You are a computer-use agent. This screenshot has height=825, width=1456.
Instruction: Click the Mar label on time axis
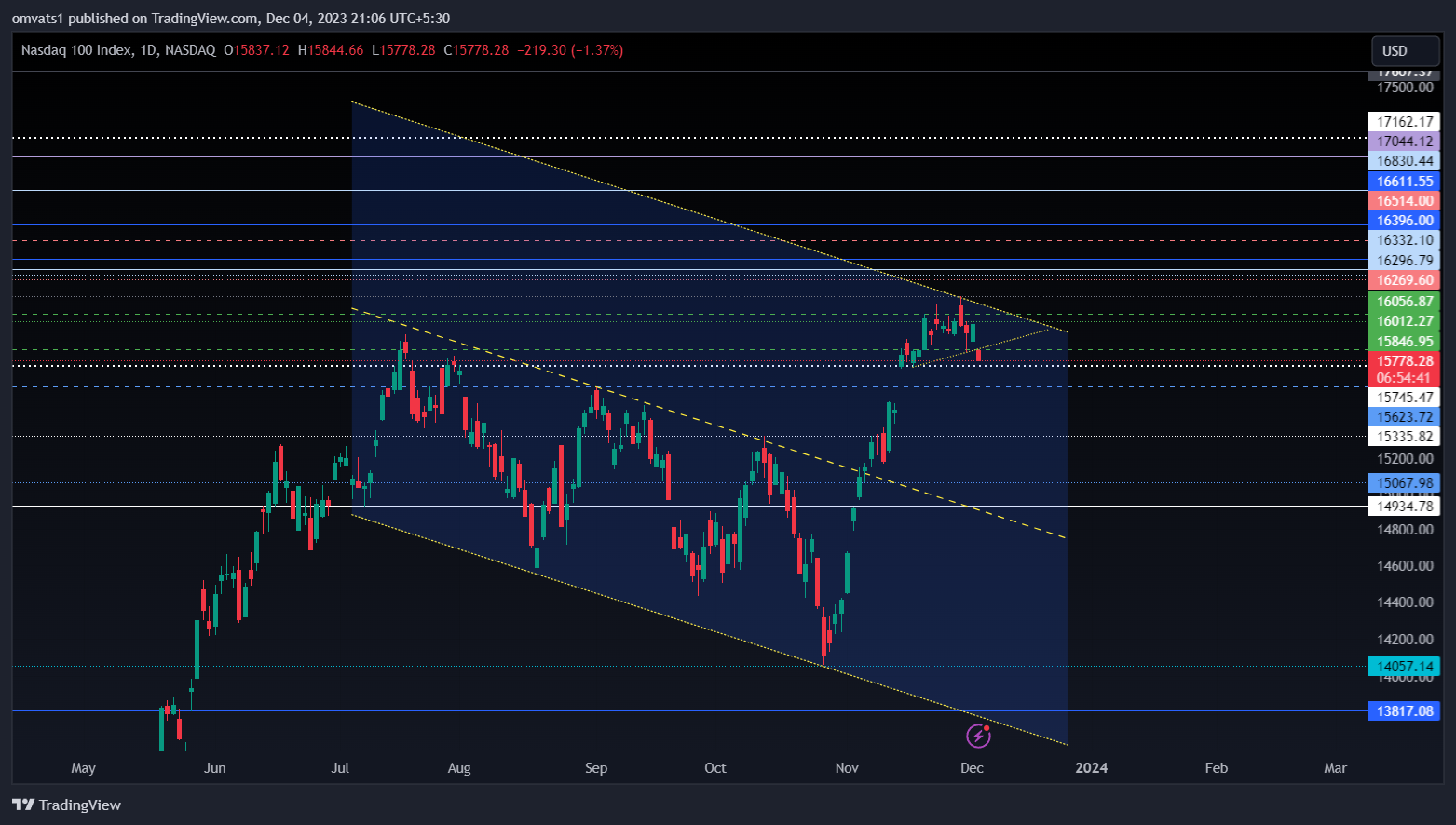point(1336,768)
